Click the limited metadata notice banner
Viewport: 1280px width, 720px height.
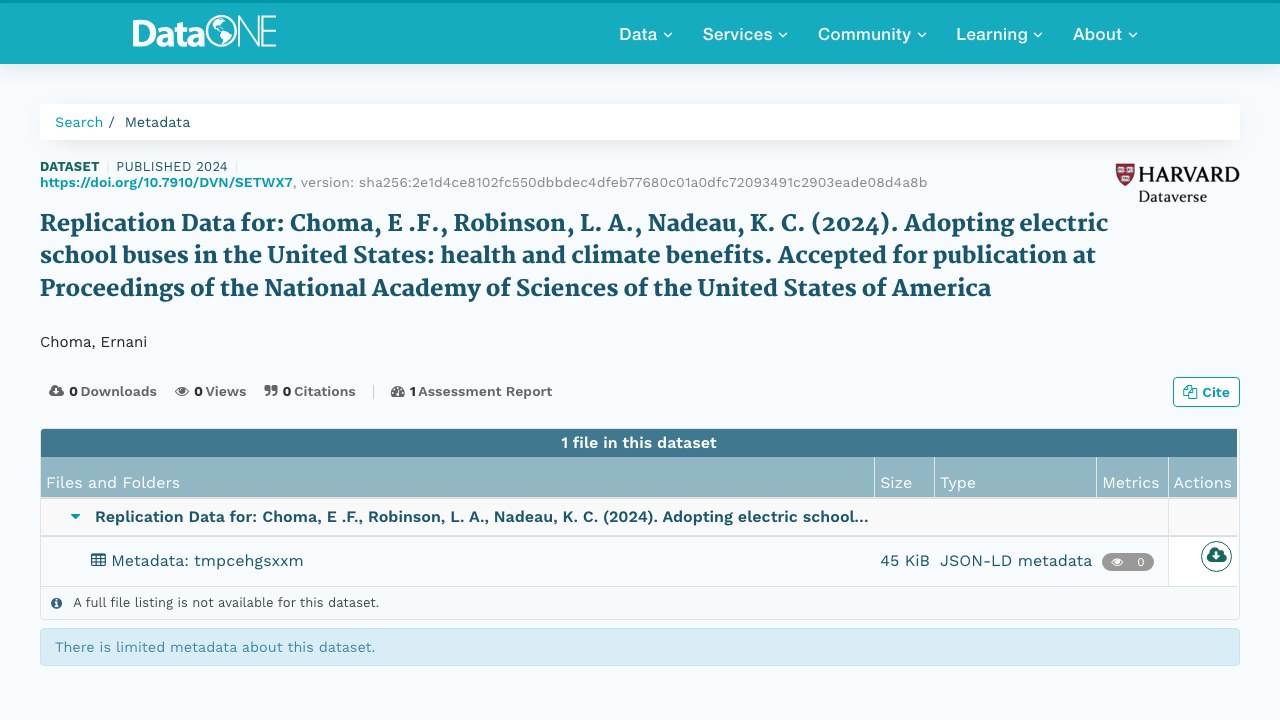[640, 647]
